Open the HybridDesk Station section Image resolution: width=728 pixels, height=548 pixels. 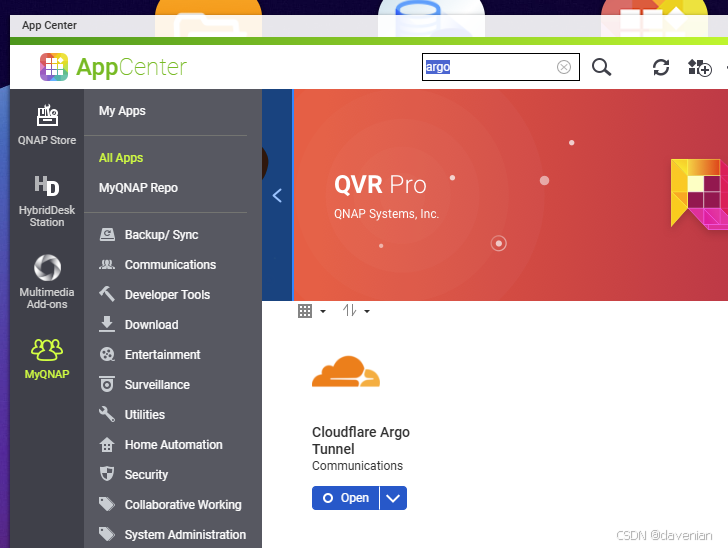47,201
